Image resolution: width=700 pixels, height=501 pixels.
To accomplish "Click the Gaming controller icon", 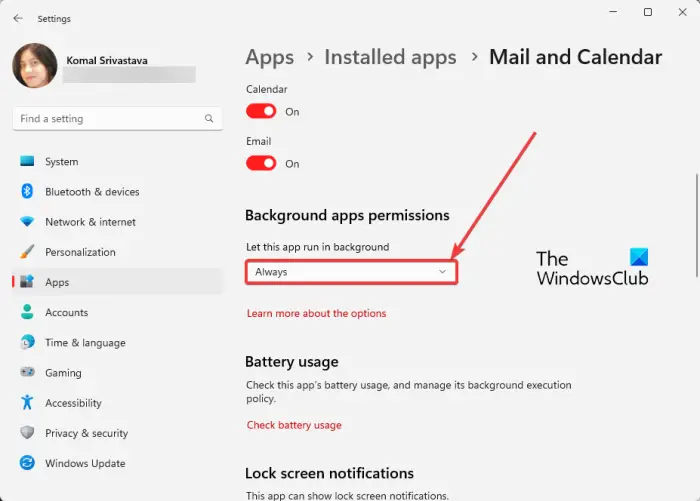I will [x=27, y=372].
